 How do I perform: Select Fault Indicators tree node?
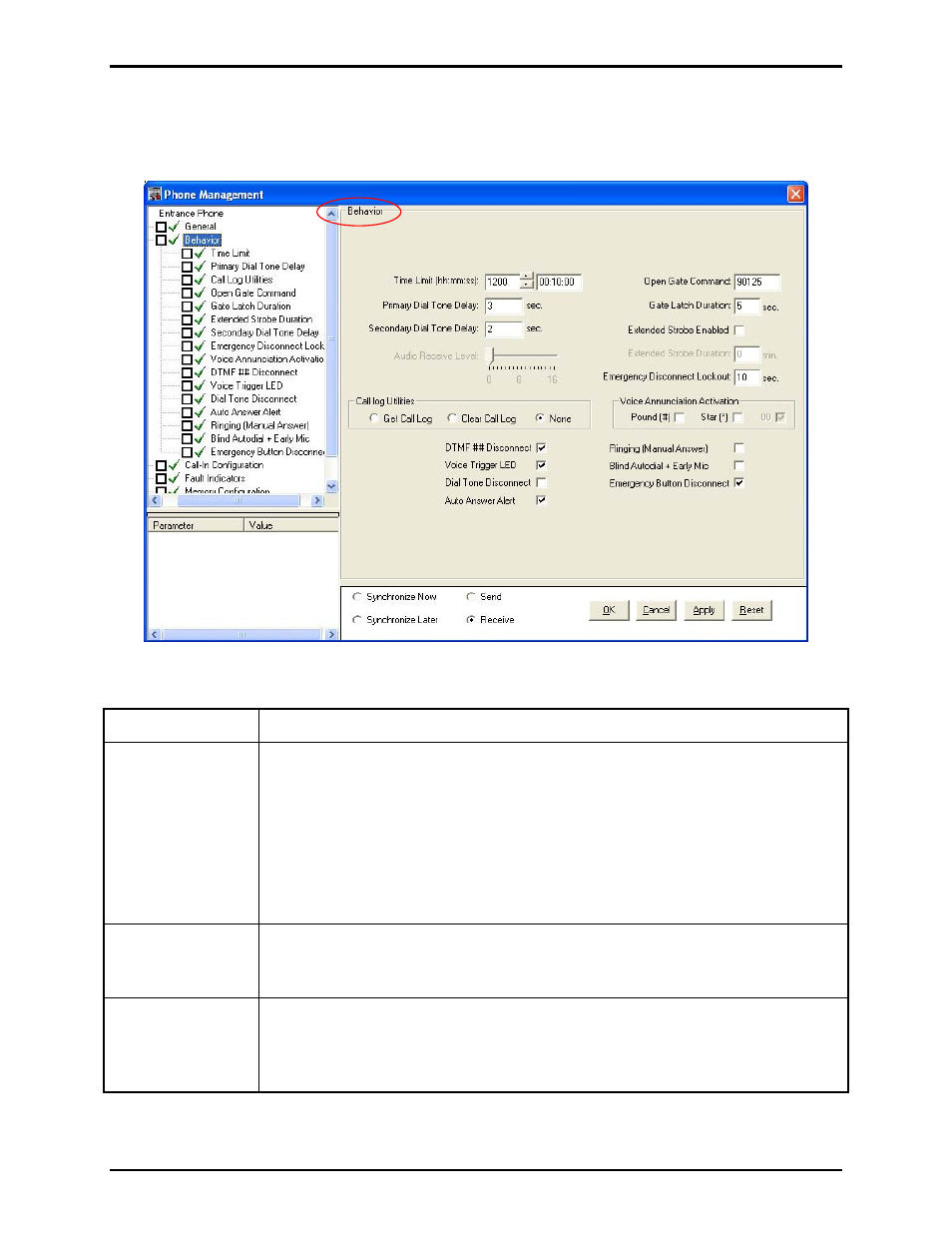coord(215,478)
